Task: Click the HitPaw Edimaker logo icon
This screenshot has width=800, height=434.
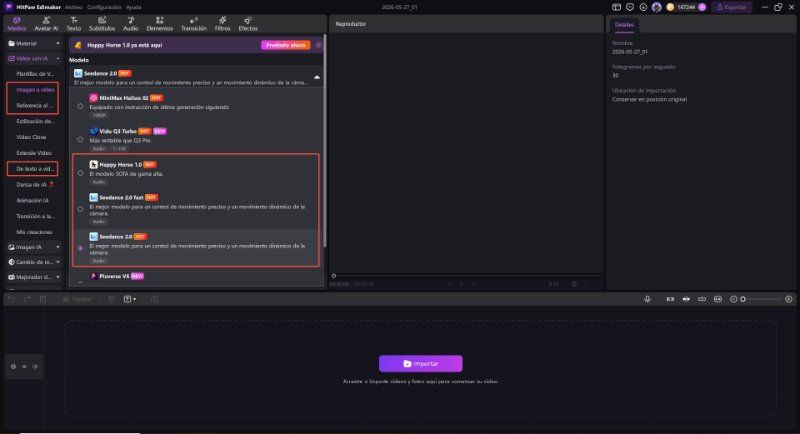Action: click(9, 7)
